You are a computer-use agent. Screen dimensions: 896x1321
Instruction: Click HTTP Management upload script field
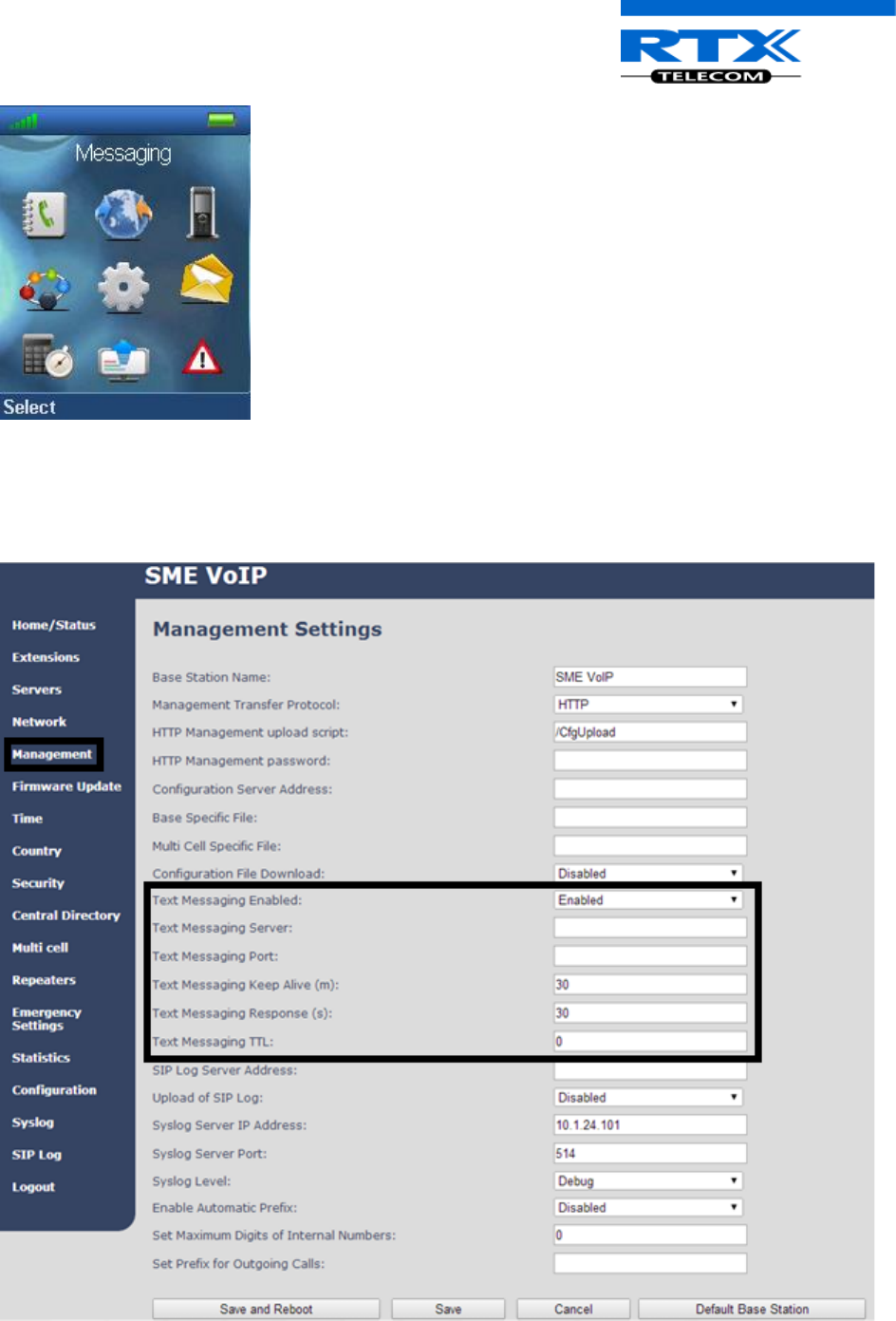650,732
